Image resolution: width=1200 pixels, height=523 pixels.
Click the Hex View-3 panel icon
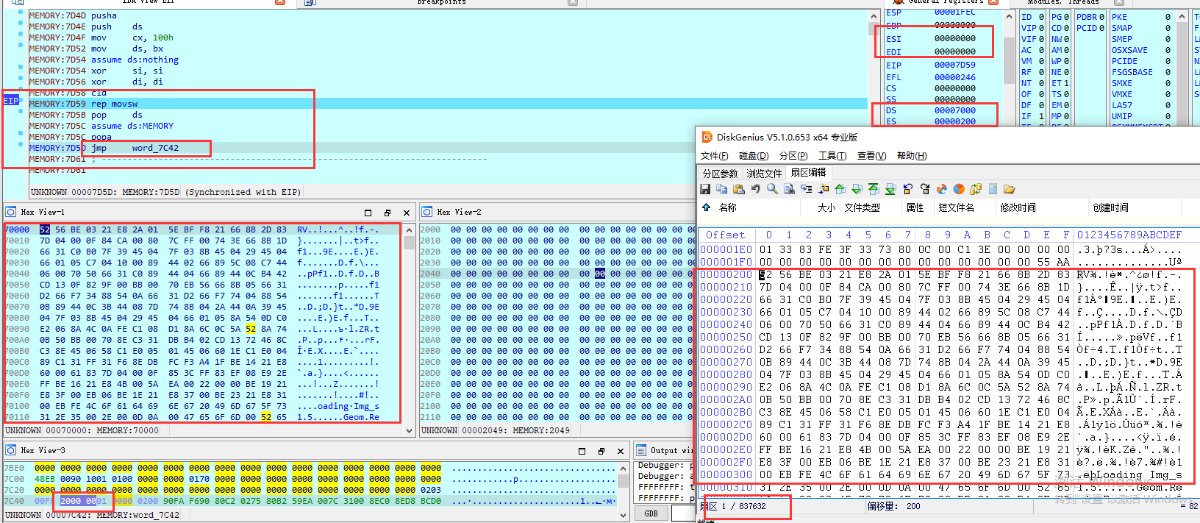click(x=12, y=450)
